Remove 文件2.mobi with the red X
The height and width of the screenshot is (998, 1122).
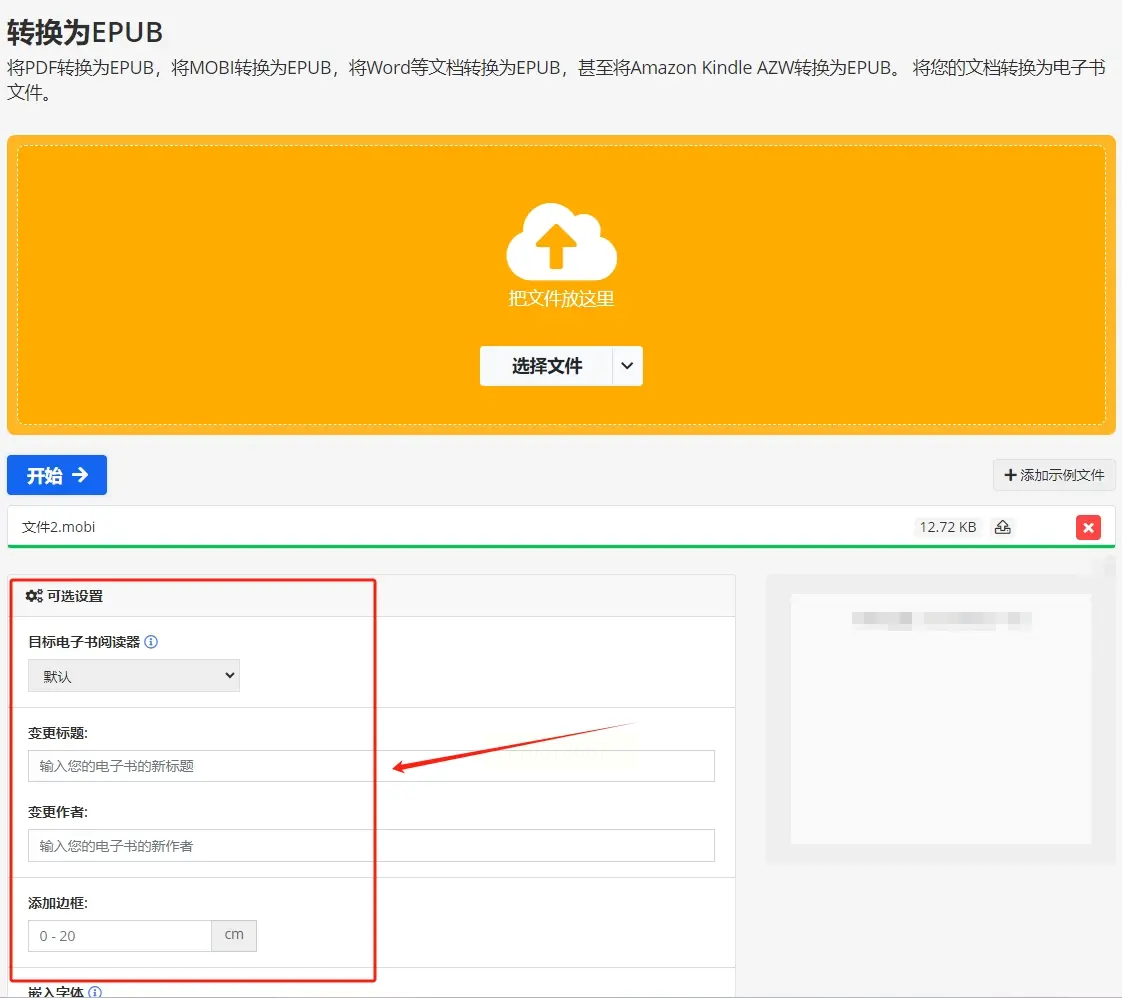tap(1088, 527)
